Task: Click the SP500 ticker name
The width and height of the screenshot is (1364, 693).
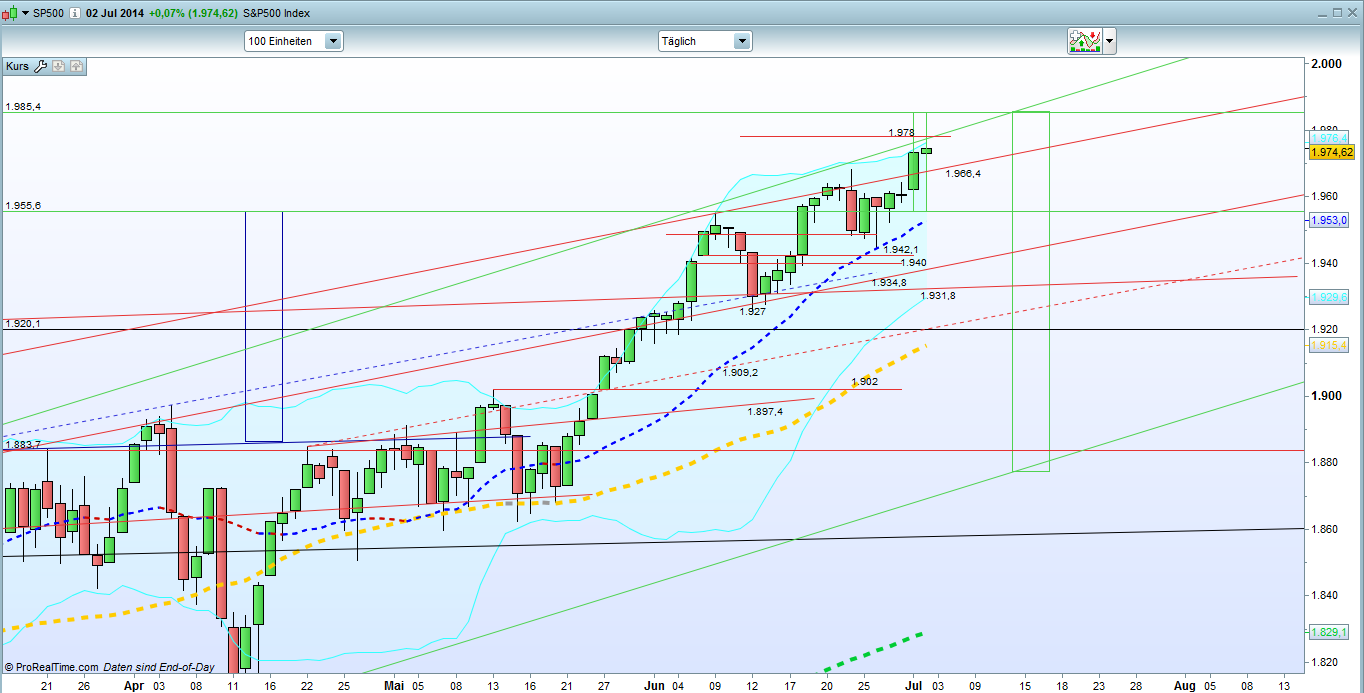Action: 49,13
